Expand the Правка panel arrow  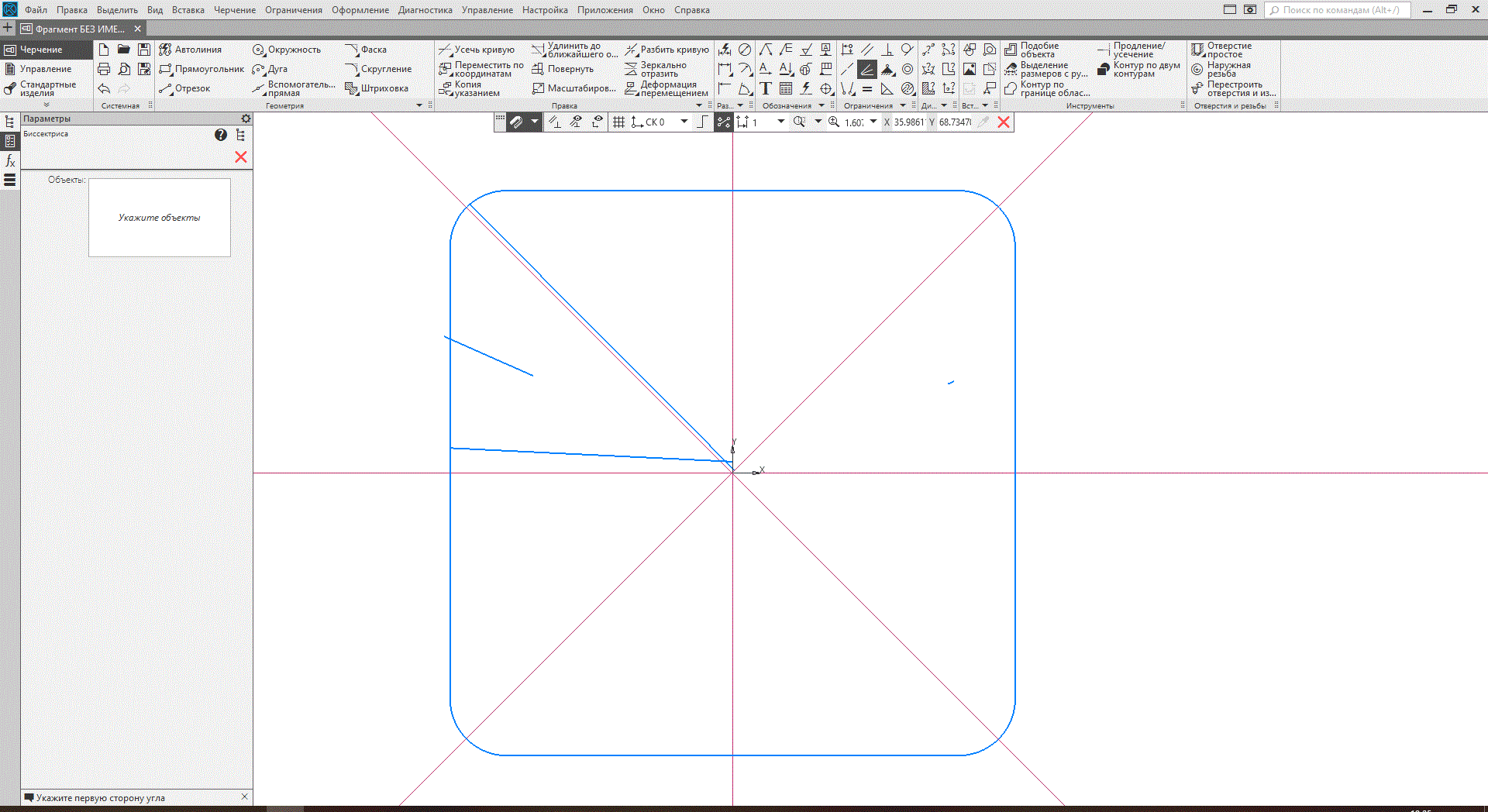pyautogui.click(x=699, y=105)
